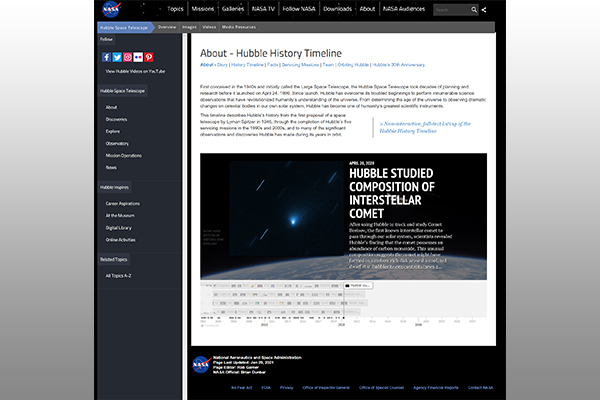This screenshot has width=600, height=400.
Task: Click View Hubble Videos on YouTube link
Action: pyautogui.click(x=135, y=72)
